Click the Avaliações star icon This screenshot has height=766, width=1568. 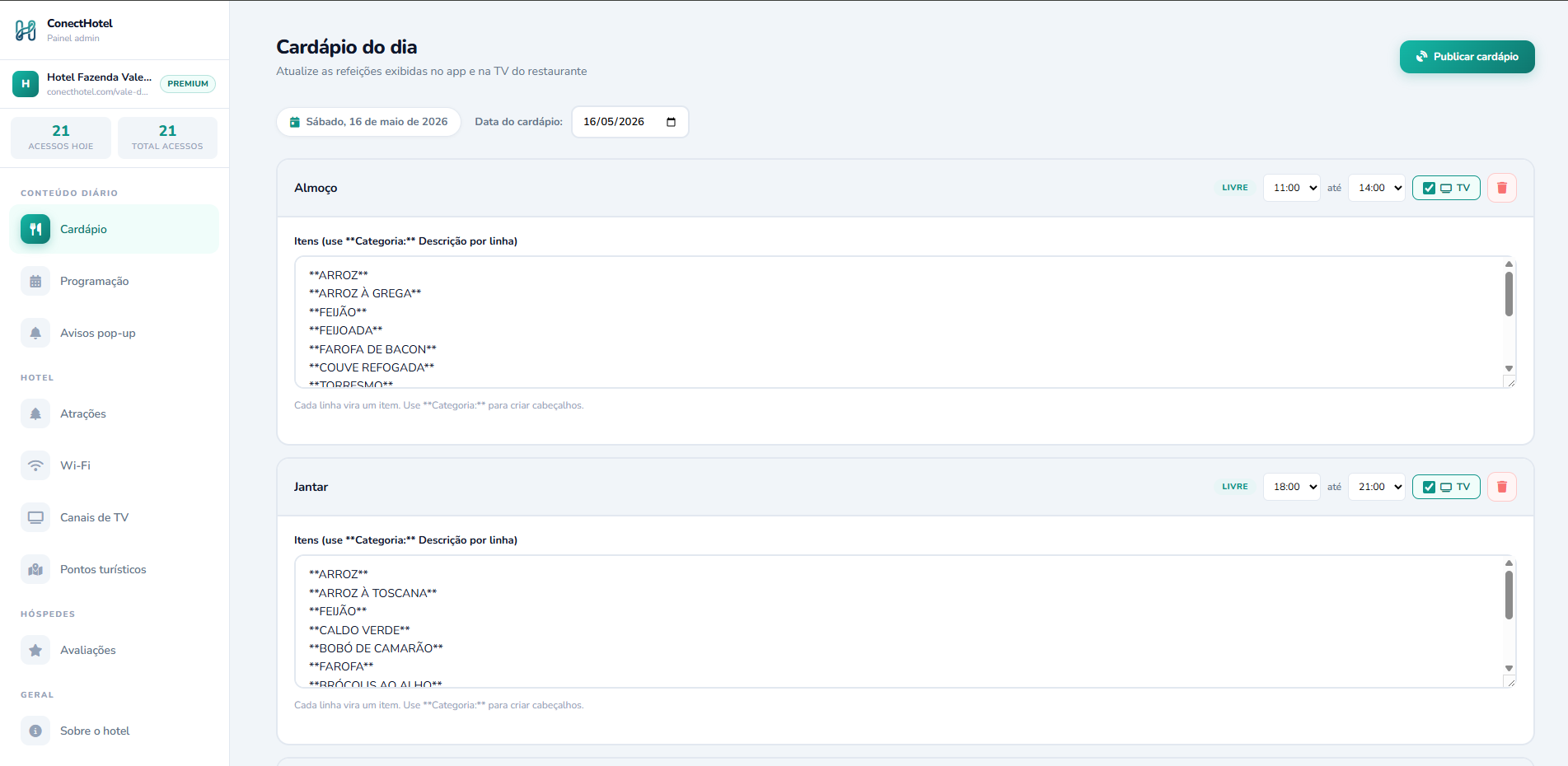tap(35, 650)
